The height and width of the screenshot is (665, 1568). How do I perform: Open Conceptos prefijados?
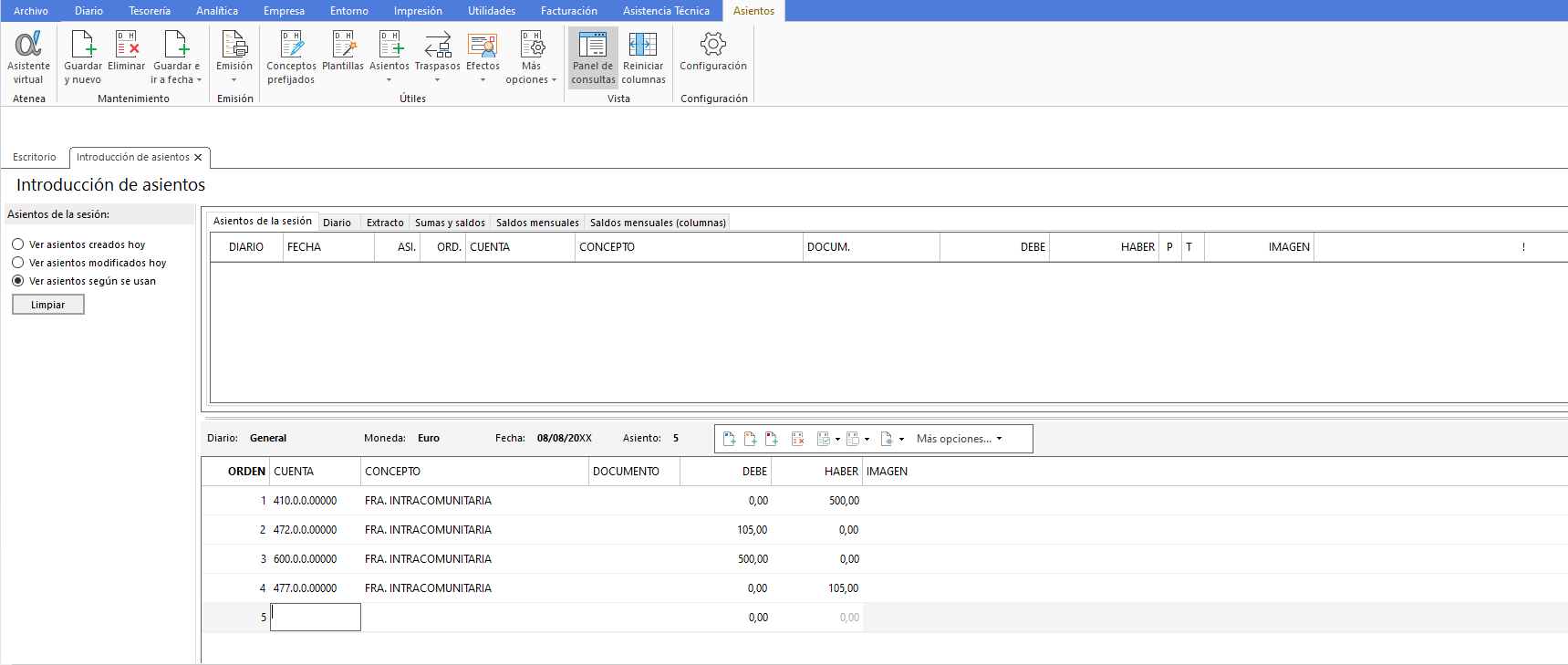[x=291, y=57]
